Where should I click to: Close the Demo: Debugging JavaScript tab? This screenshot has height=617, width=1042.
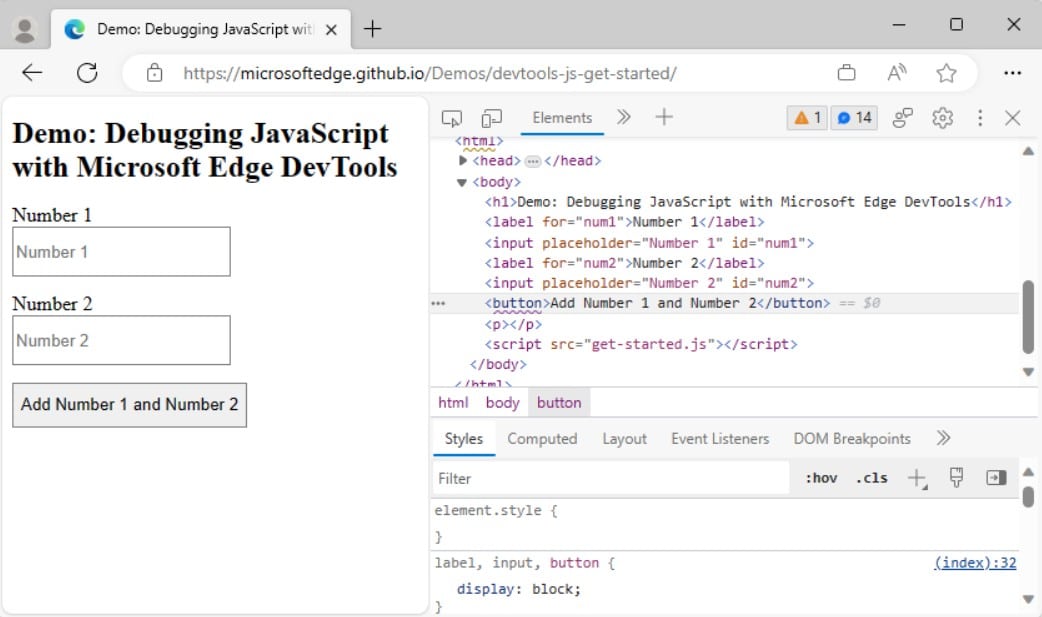click(331, 29)
